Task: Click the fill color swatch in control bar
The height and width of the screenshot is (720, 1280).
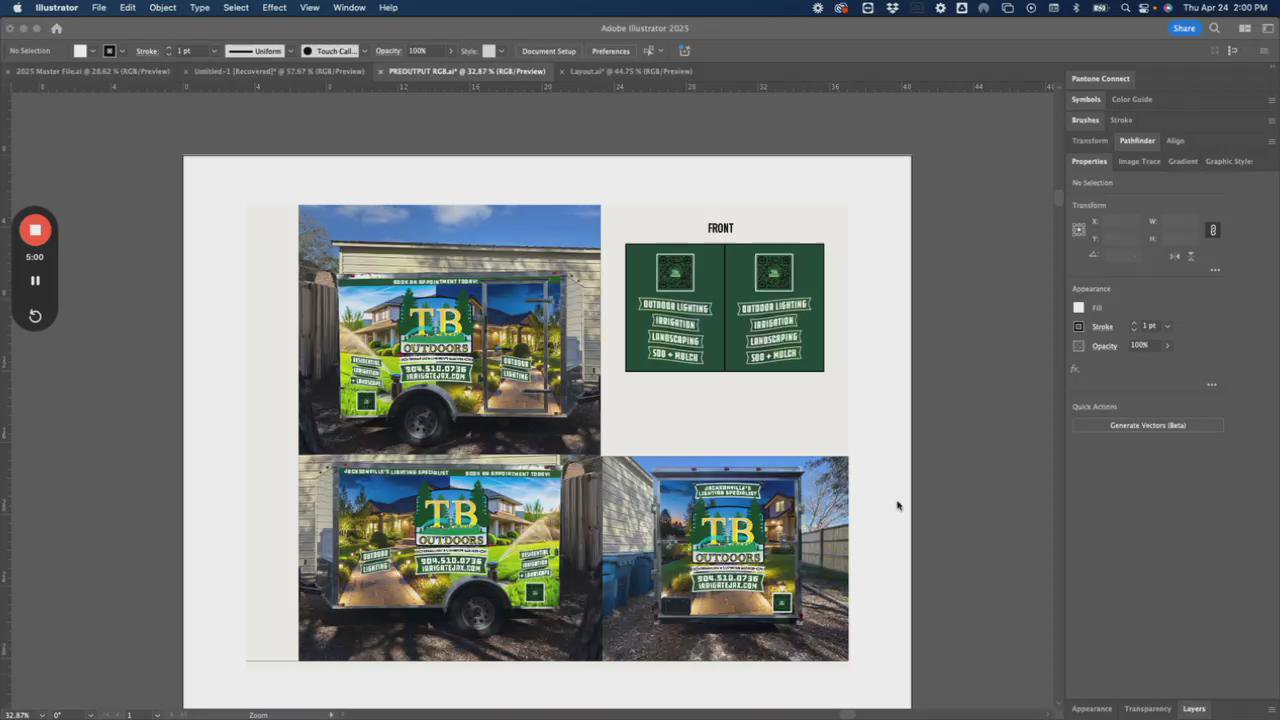Action: pos(80,51)
